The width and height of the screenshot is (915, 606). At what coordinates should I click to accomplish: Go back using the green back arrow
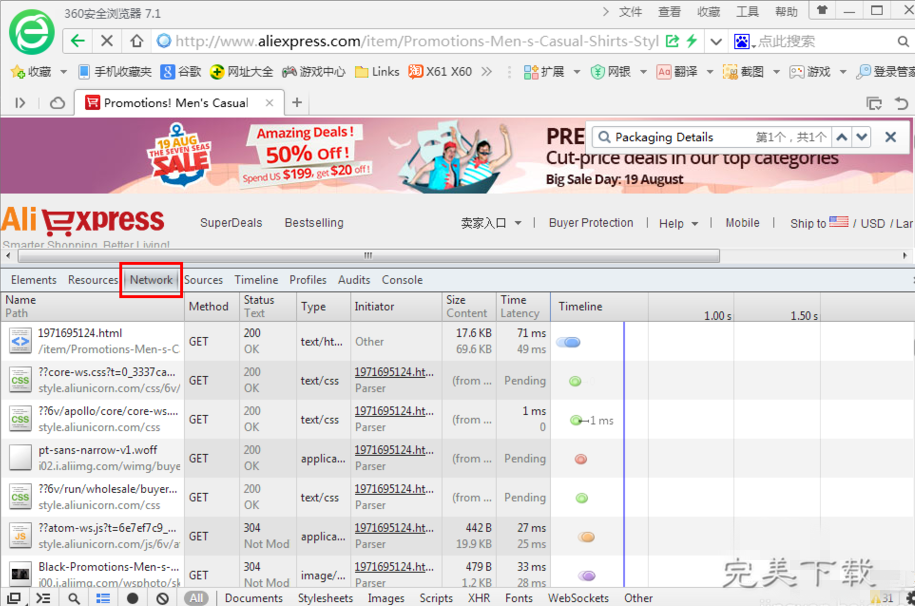click(78, 41)
